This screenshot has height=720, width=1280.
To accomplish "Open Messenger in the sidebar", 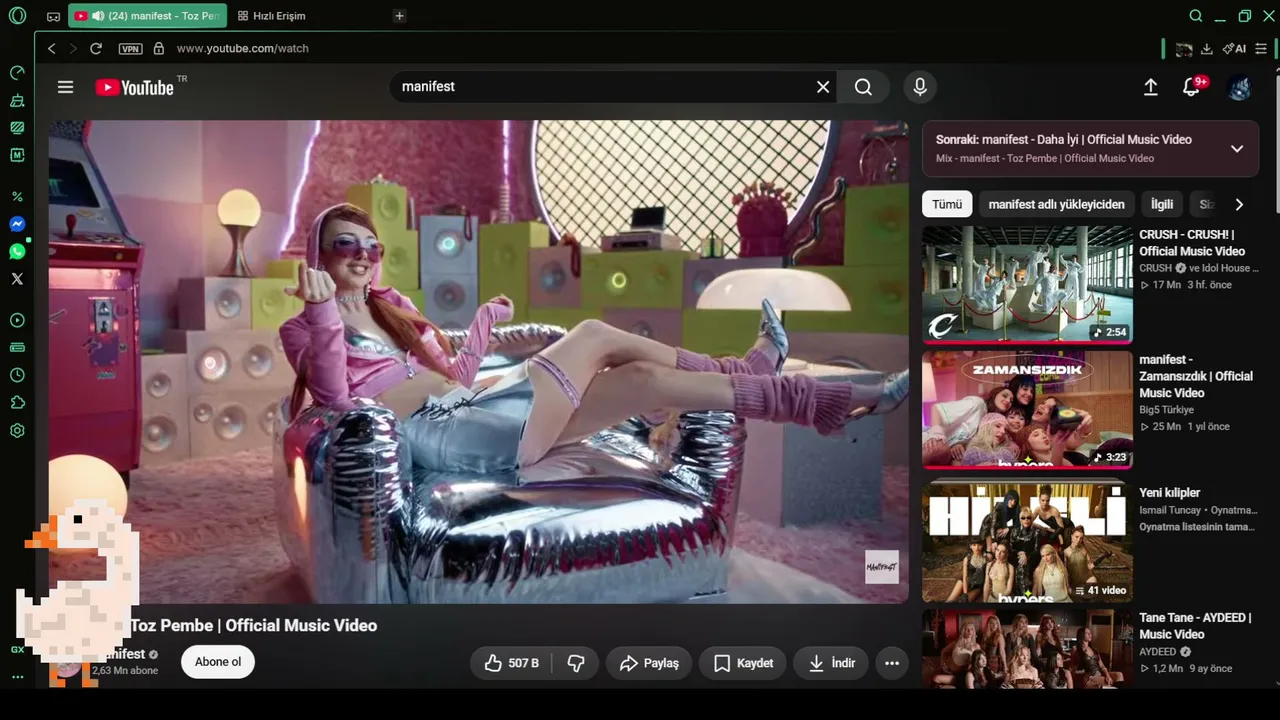I will pos(17,224).
